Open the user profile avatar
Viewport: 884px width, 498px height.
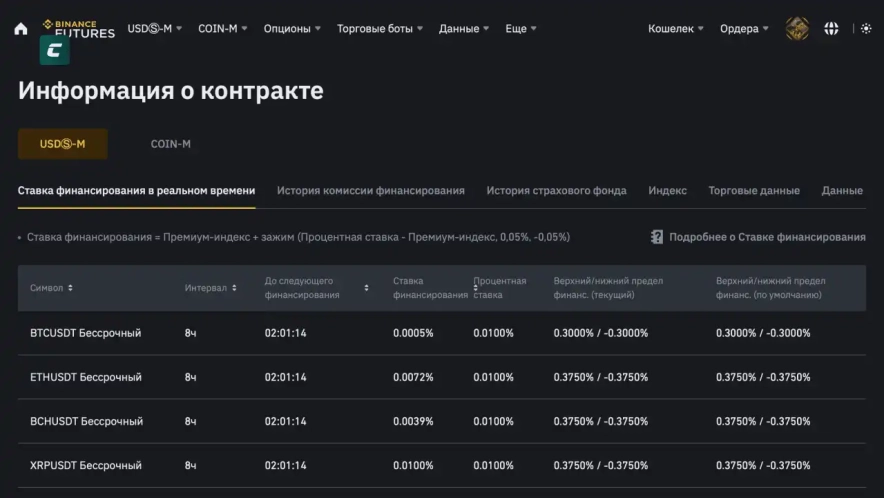[797, 29]
